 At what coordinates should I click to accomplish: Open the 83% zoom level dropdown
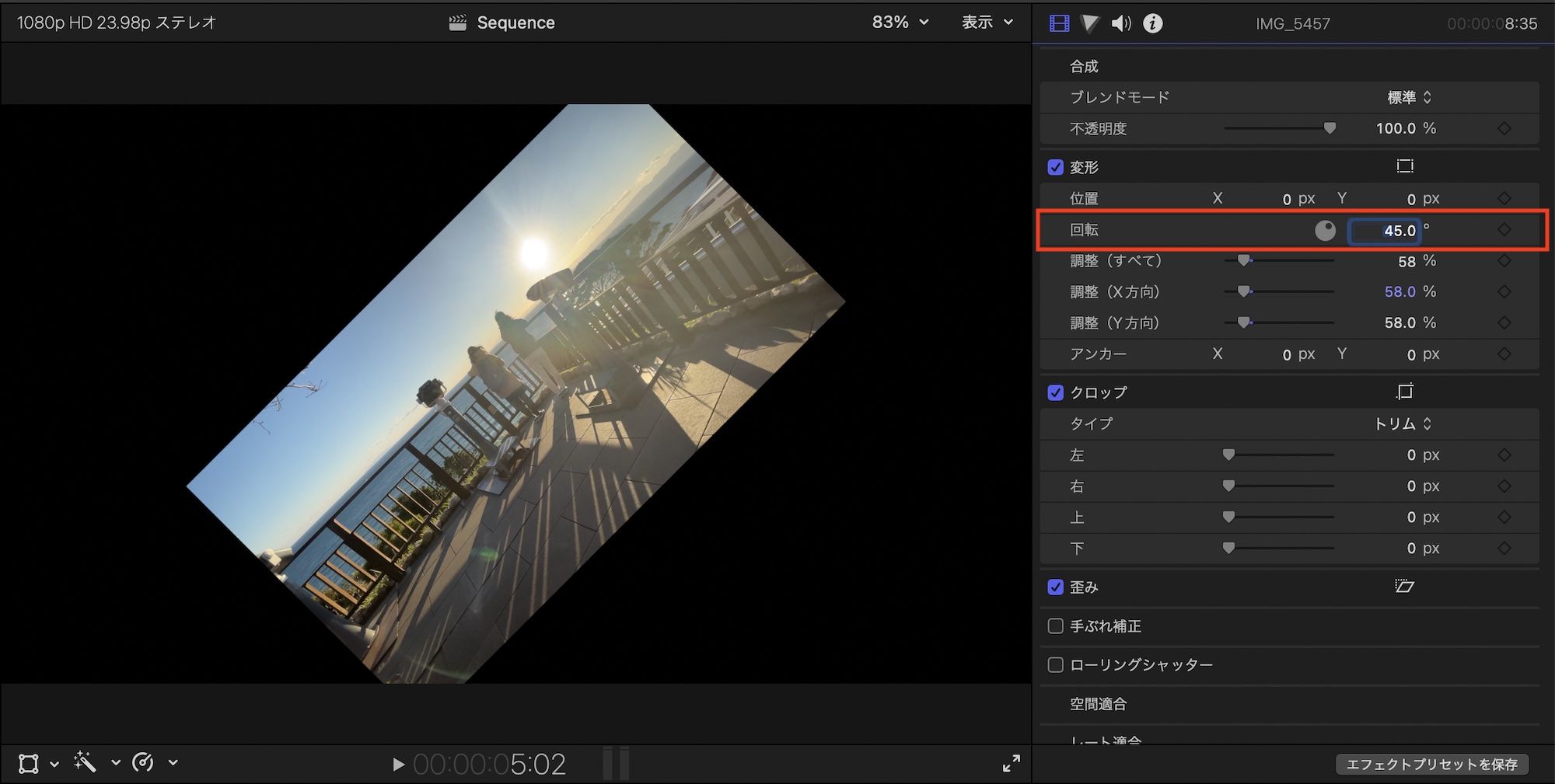[x=900, y=23]
